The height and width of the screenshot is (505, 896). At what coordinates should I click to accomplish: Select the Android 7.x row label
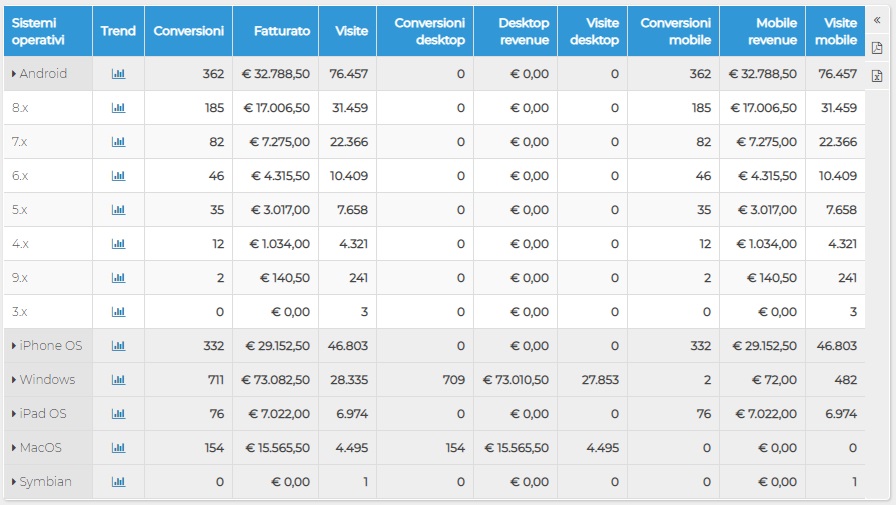pyautogui.click(x=19, y=142)
